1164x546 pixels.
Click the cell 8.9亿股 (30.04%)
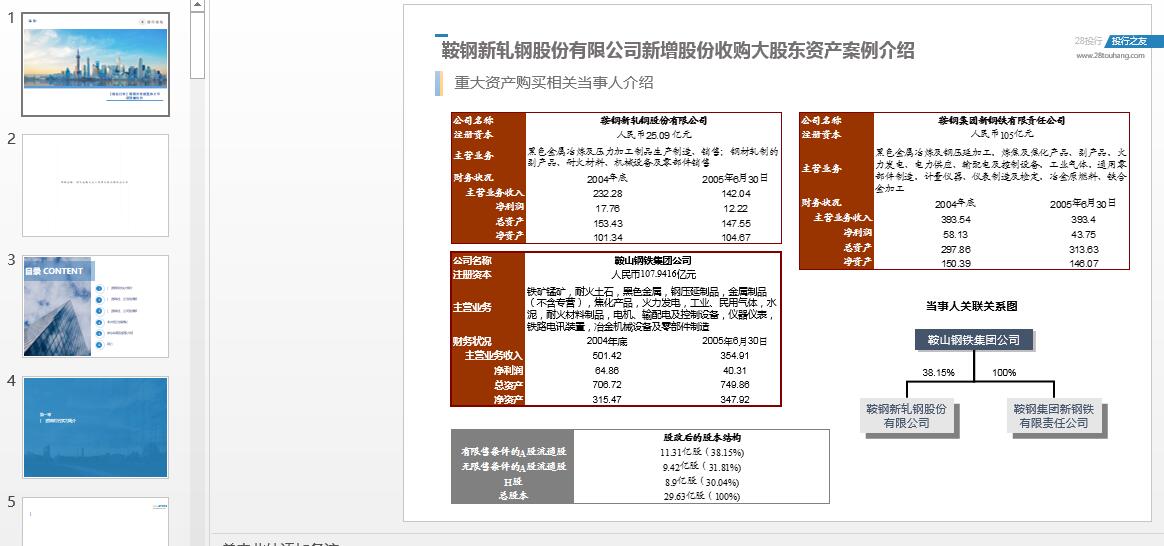(702, 481)
